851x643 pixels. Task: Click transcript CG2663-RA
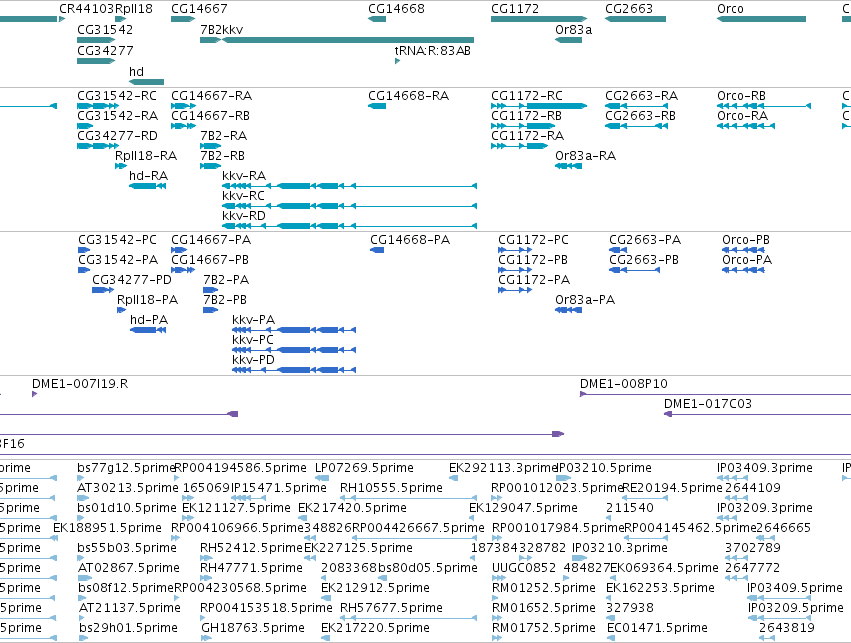[637, 106]
